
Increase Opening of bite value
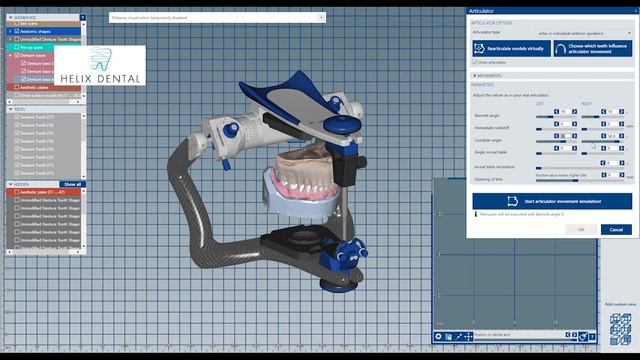[x=621, y=175]
